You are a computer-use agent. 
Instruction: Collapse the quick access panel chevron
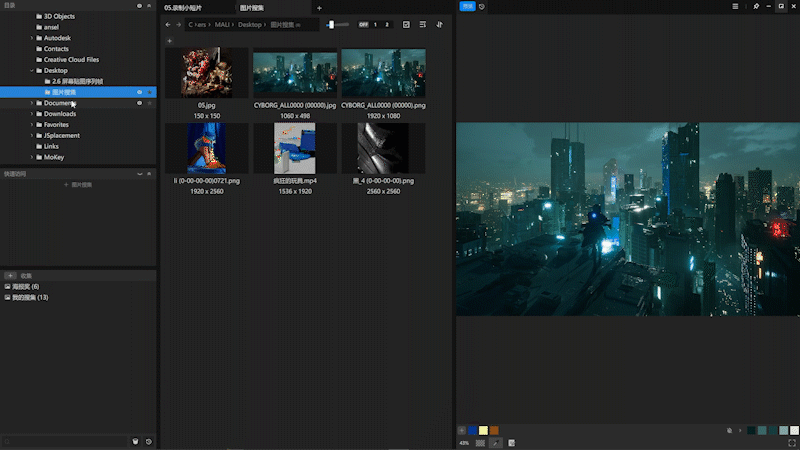click(139, 174)
